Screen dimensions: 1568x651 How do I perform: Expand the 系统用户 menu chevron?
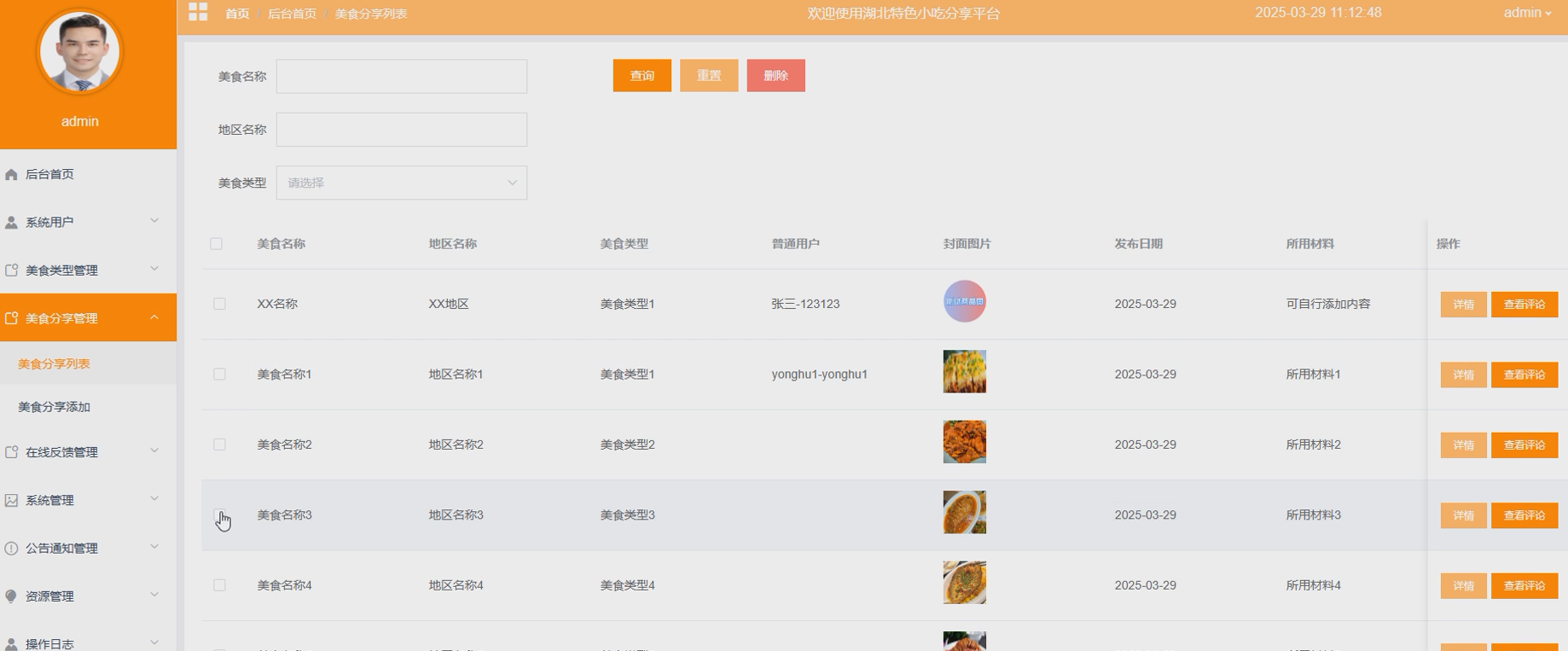pos(154,221)
